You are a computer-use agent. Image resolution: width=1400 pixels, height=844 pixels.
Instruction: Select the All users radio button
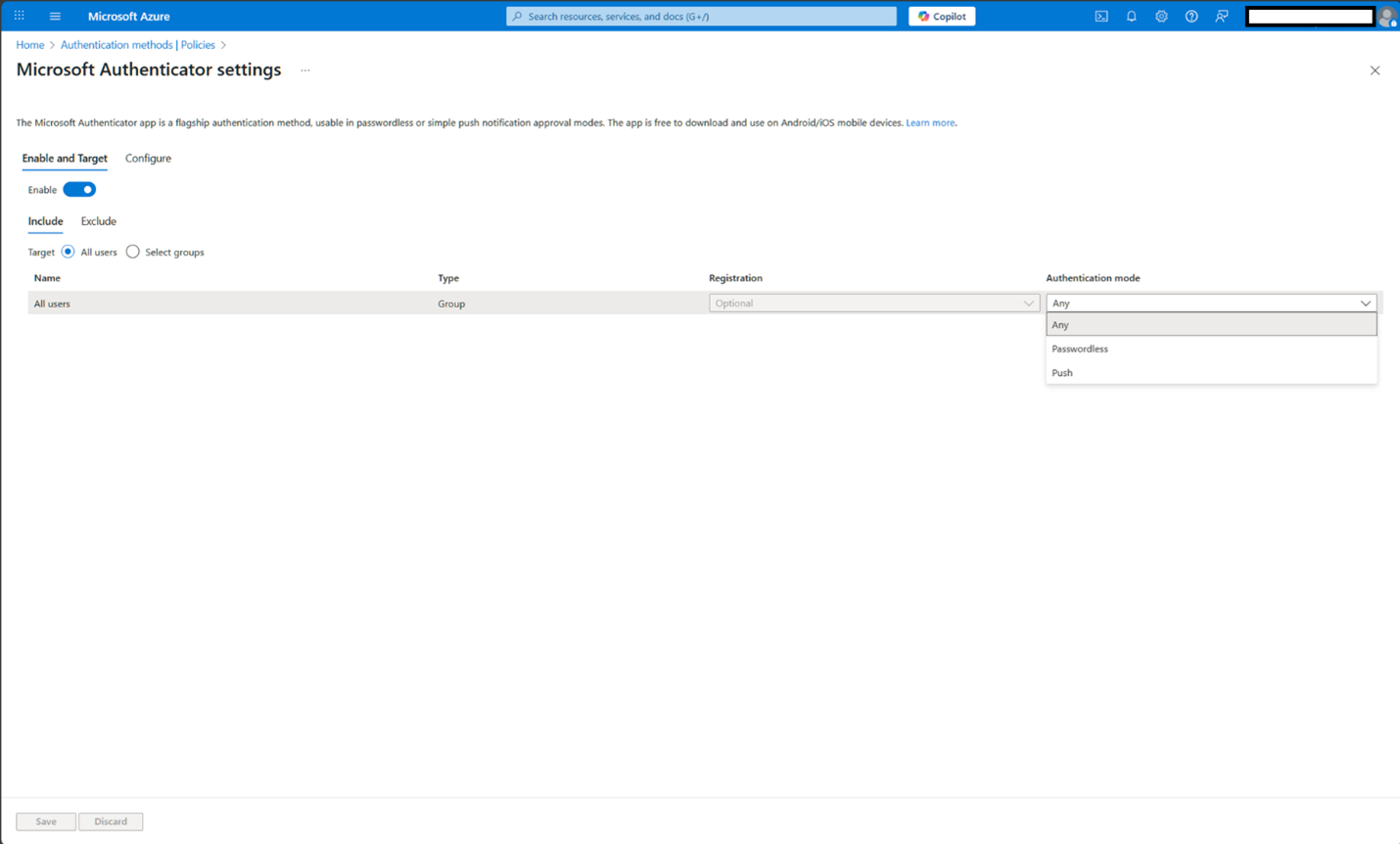(68, 252)
